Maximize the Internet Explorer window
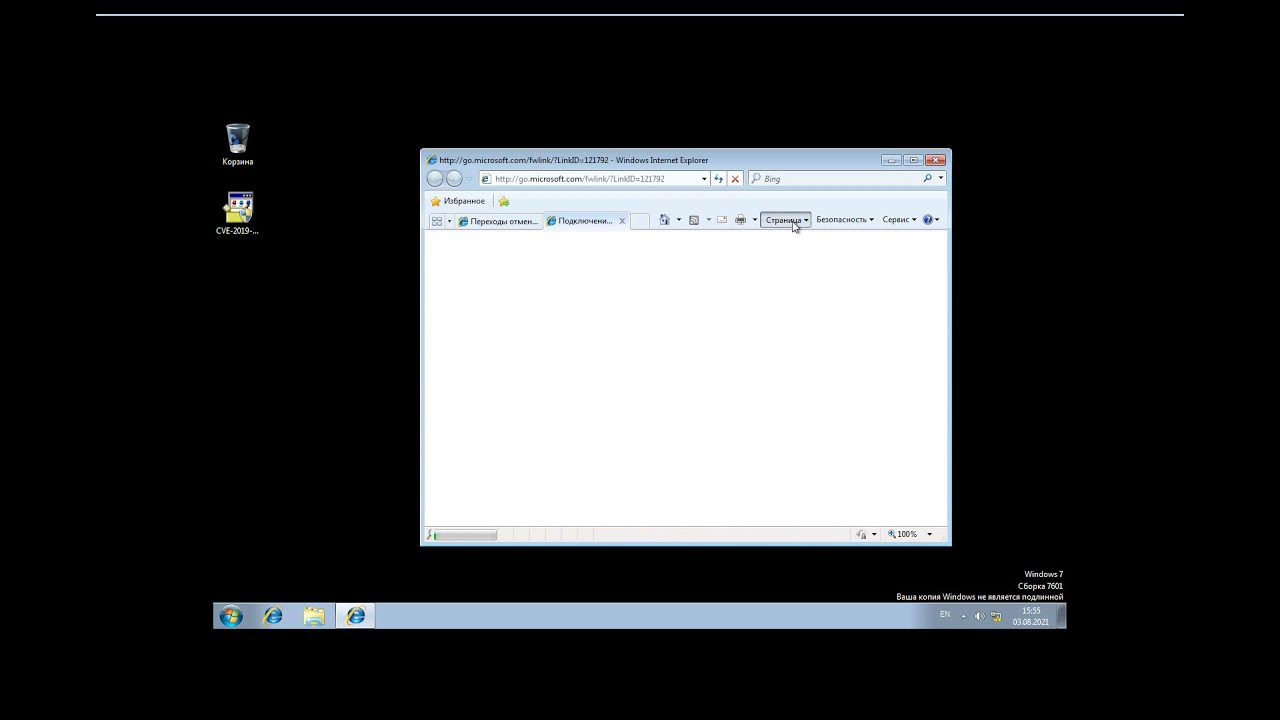The width and height of the screenshot is (1280, 720). point(912,160)
